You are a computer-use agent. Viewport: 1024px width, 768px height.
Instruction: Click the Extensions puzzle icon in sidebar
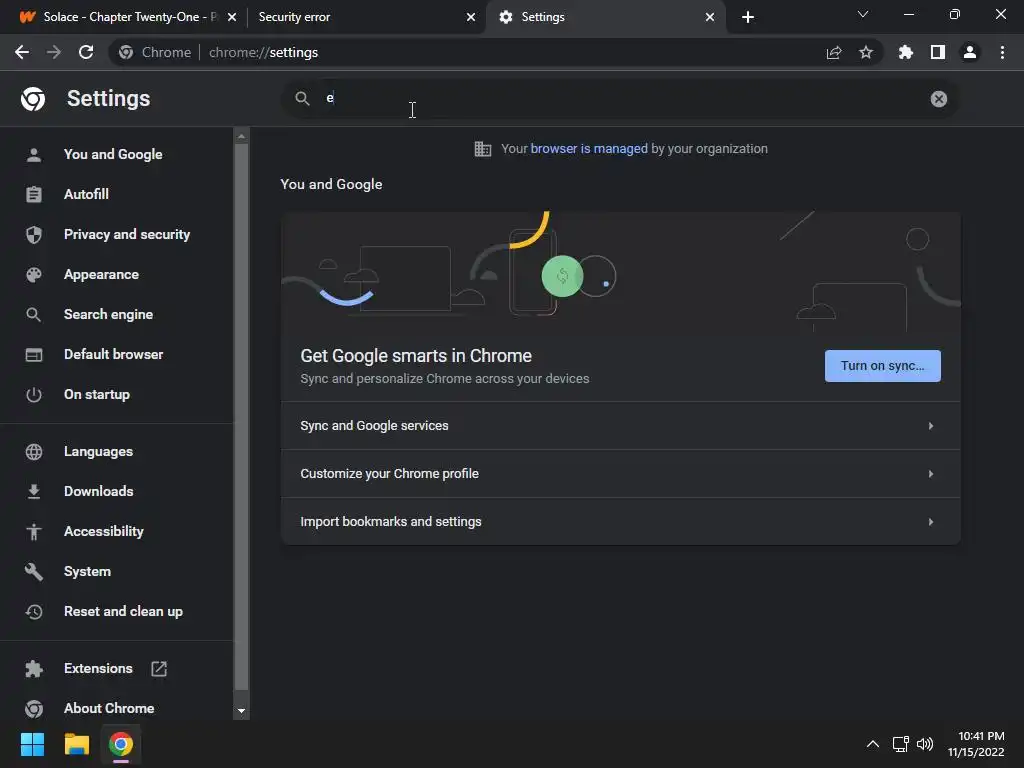click(34, 669)
